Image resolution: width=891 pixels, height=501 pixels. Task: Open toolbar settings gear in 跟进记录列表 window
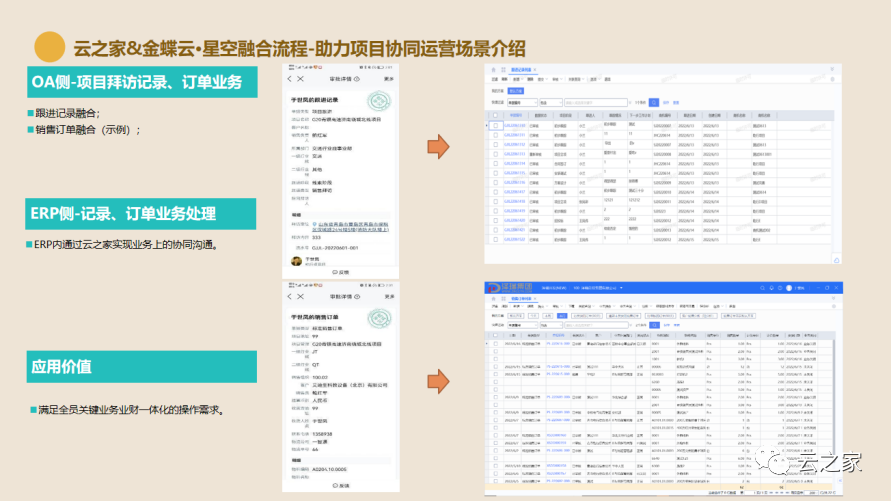pyautogui.click(x=832, y=80)
